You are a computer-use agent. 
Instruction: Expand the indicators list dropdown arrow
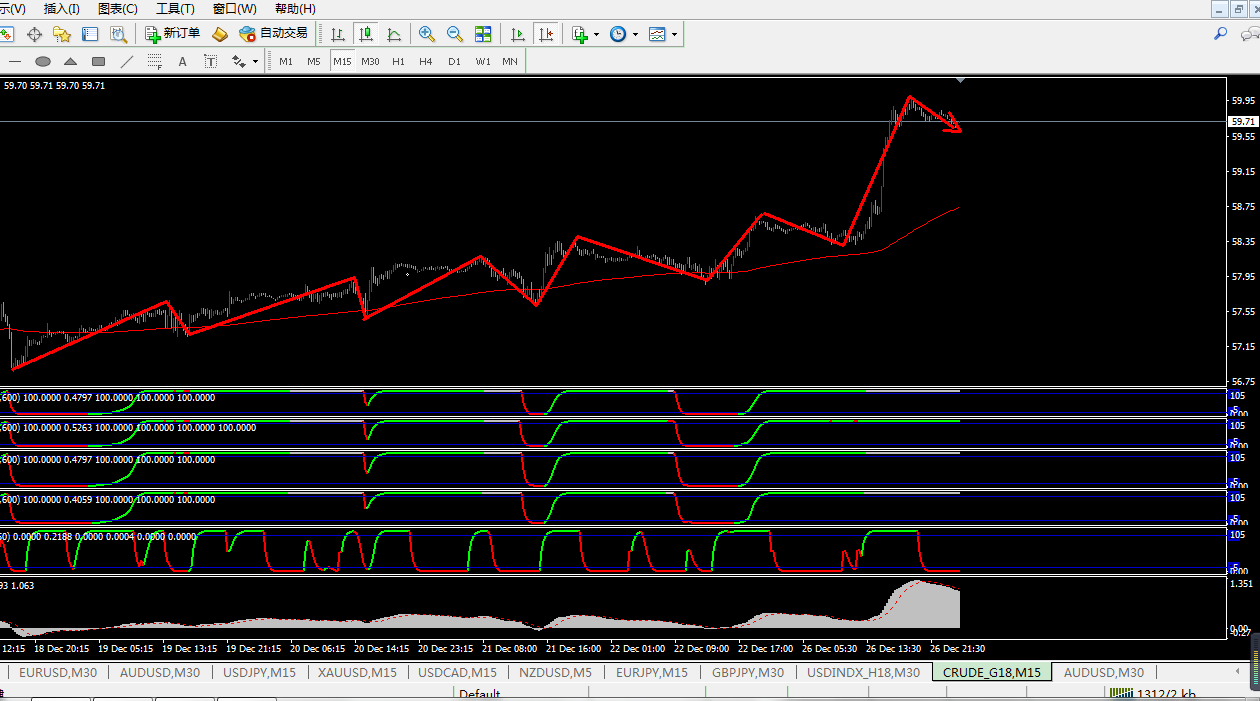(x=597, y=34)
